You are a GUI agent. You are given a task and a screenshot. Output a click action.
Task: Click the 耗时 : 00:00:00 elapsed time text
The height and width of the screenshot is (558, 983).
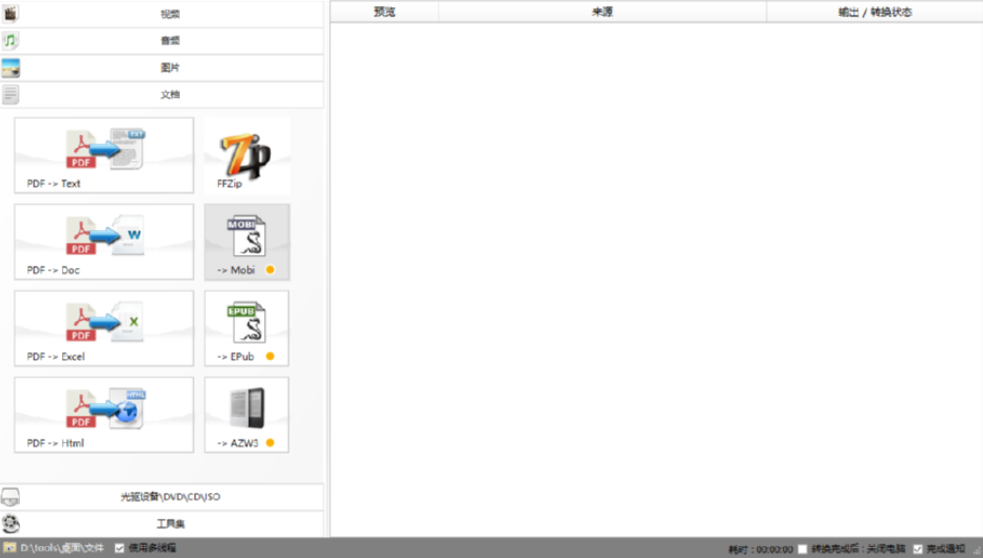tap(760, 550)
